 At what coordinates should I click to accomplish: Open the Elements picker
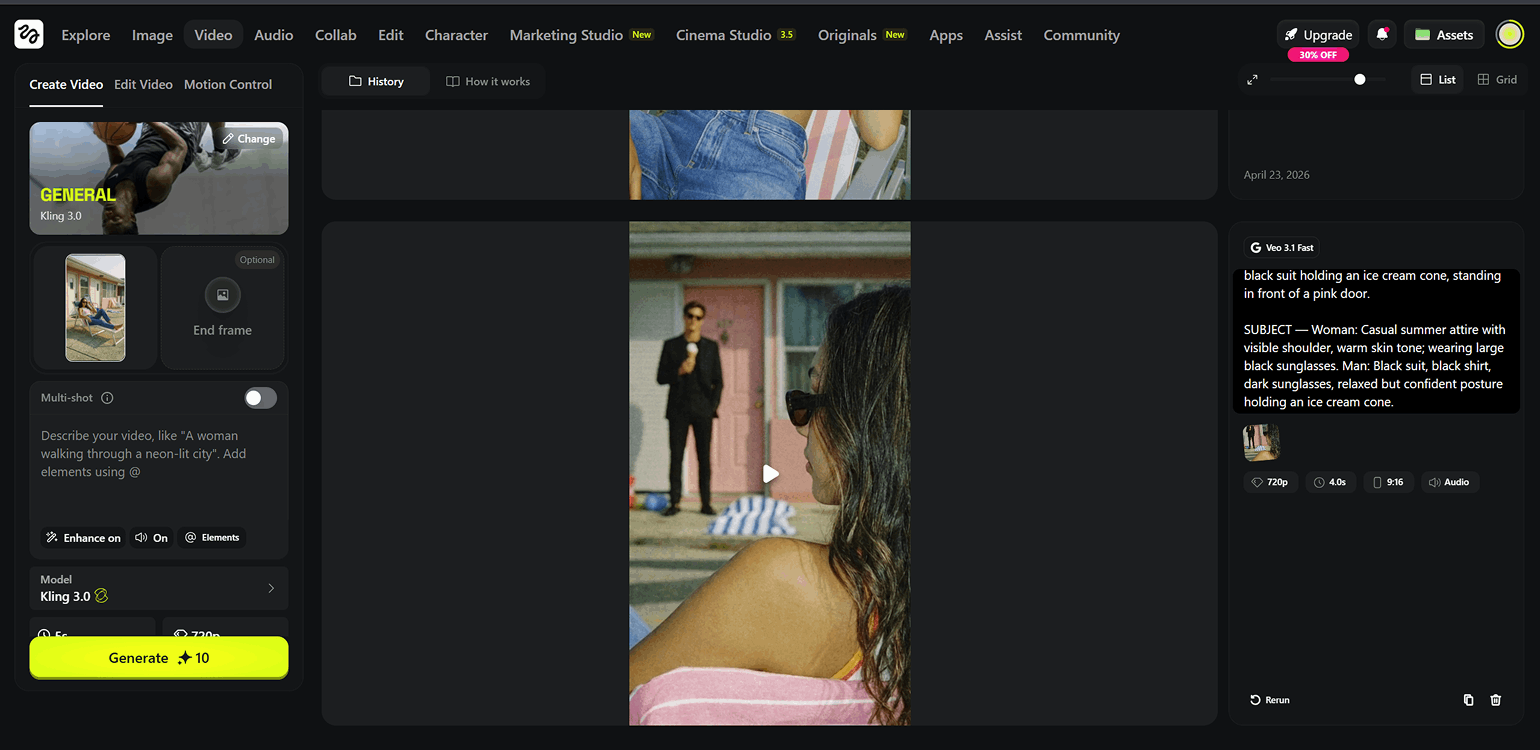coord(212,538)
